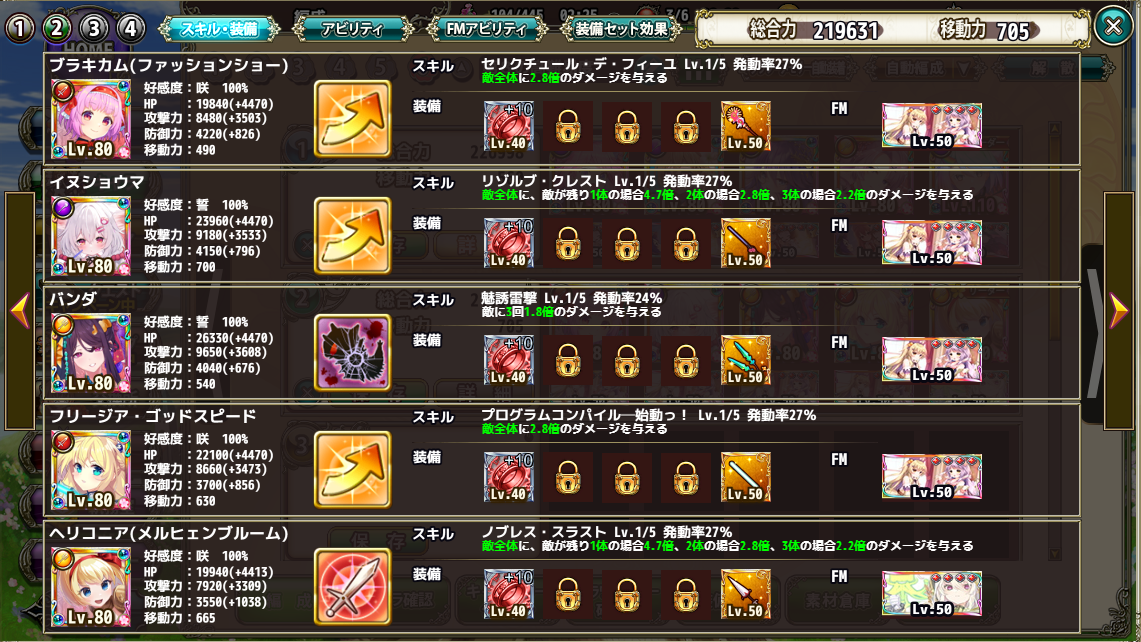Switch to FMアビリティ tab

tap(486, 29)
